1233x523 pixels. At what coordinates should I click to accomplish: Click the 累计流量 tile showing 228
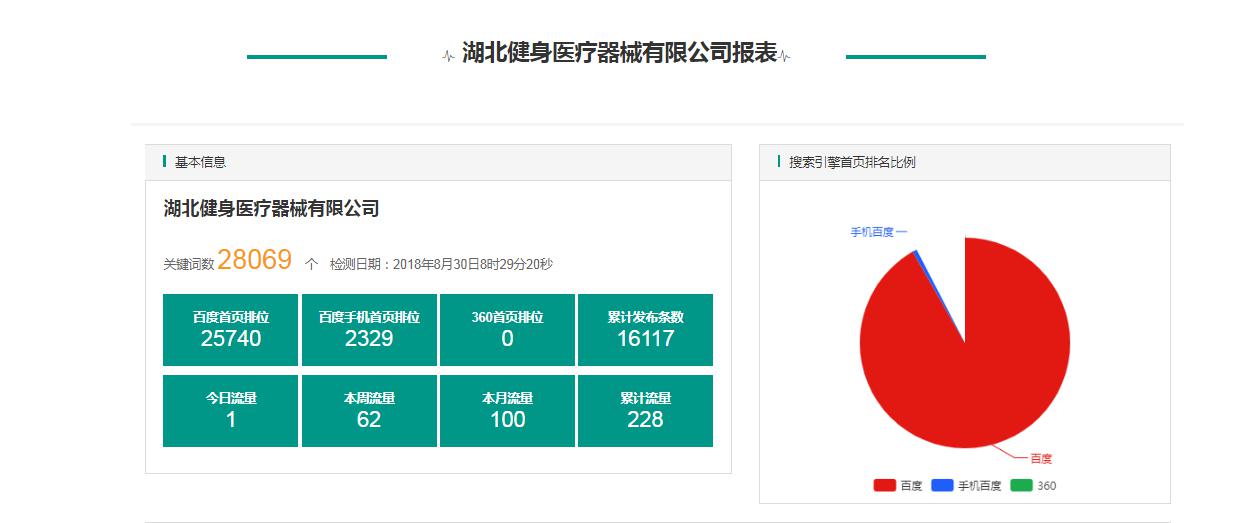coord(645,410)
